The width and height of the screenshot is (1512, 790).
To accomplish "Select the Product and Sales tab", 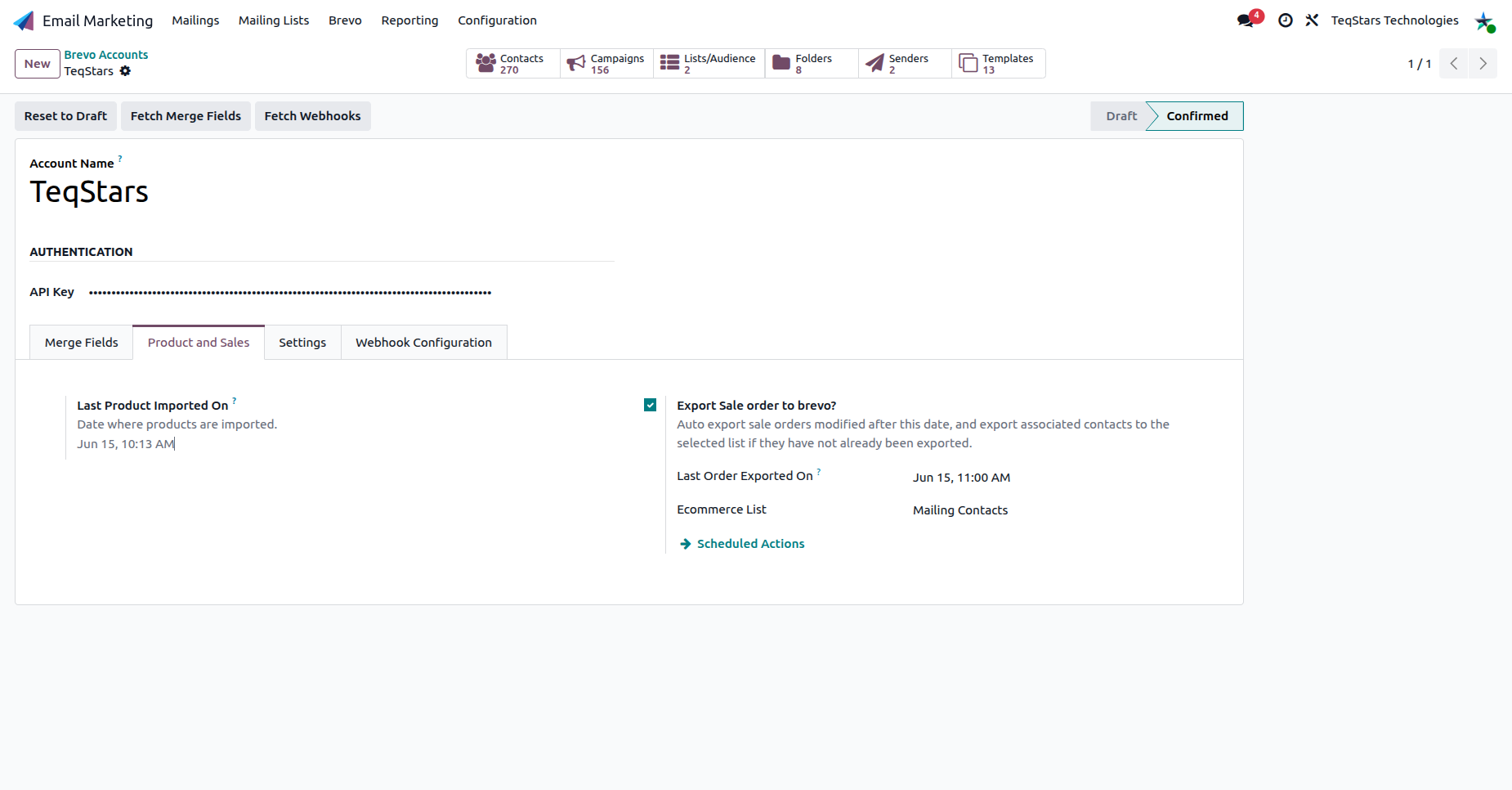I will click(x=199, y=343).
